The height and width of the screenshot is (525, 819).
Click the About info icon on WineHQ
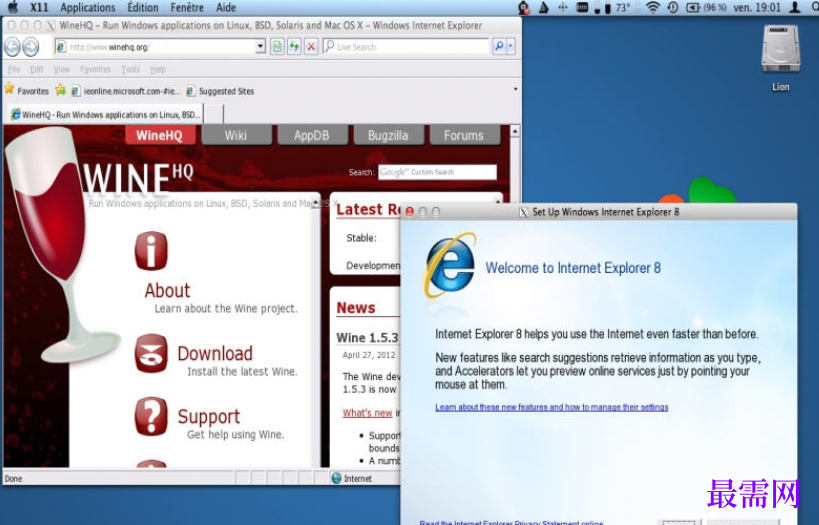coord(151,251)
